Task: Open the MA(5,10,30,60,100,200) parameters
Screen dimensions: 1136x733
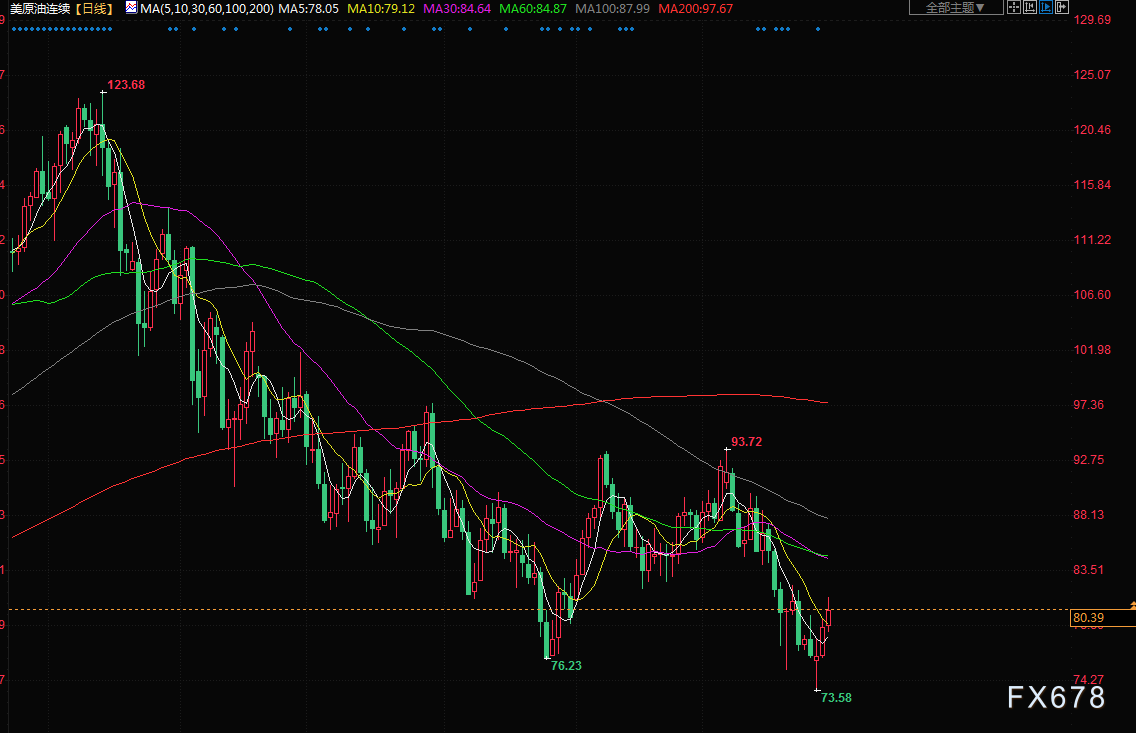Action: coord(206,9)
